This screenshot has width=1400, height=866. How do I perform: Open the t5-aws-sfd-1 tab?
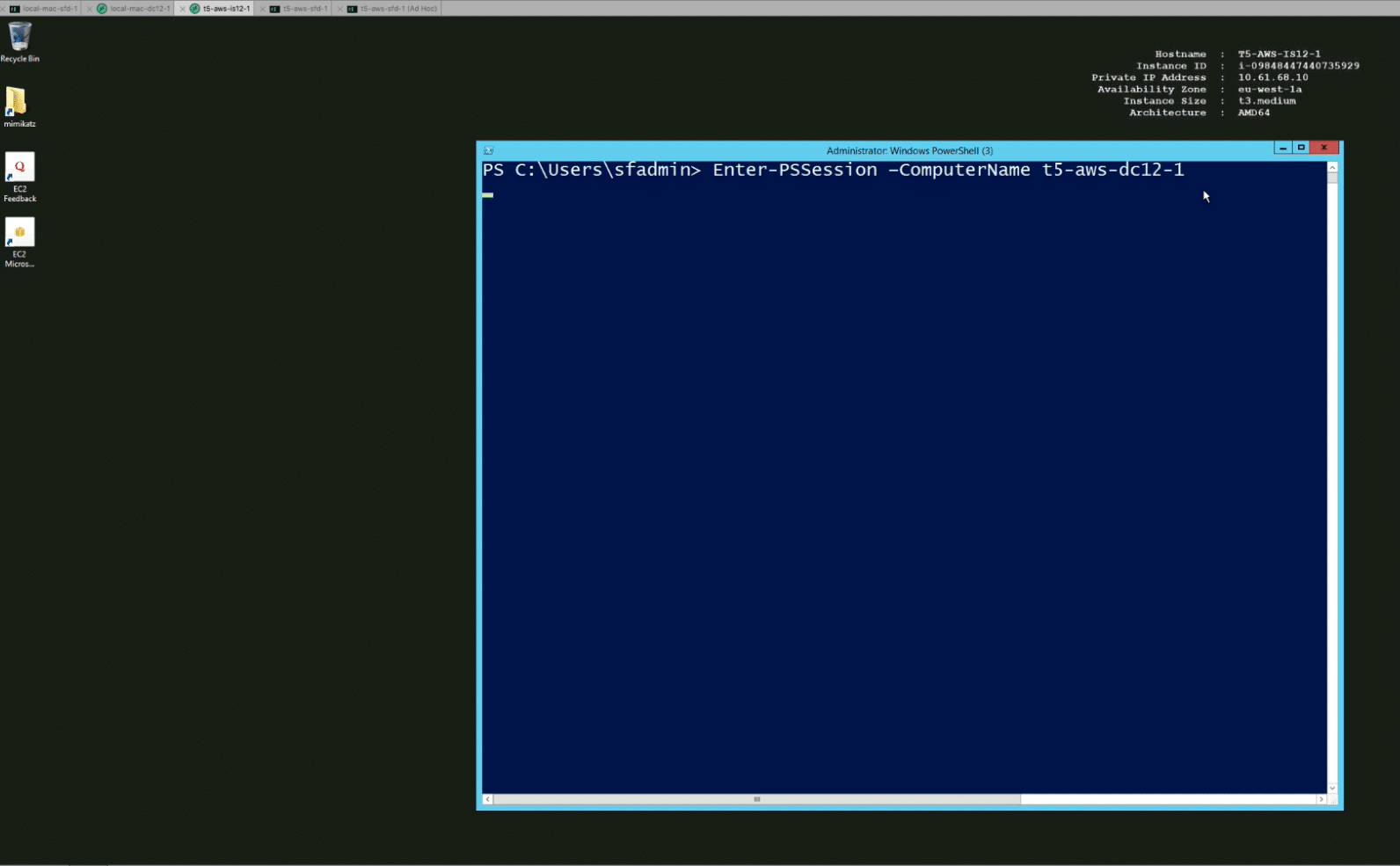[299, 9]
